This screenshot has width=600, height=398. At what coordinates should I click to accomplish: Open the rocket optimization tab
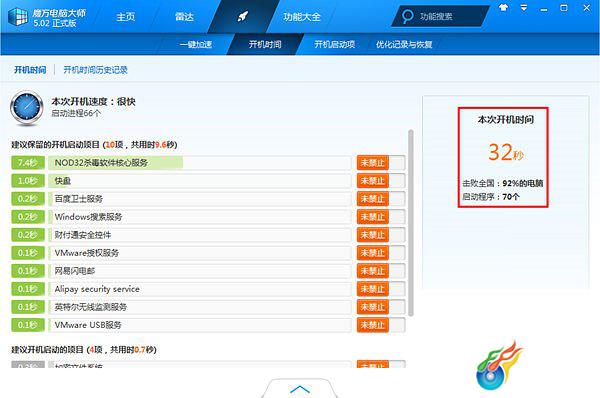pyautogui.click(x=243, y=16)
